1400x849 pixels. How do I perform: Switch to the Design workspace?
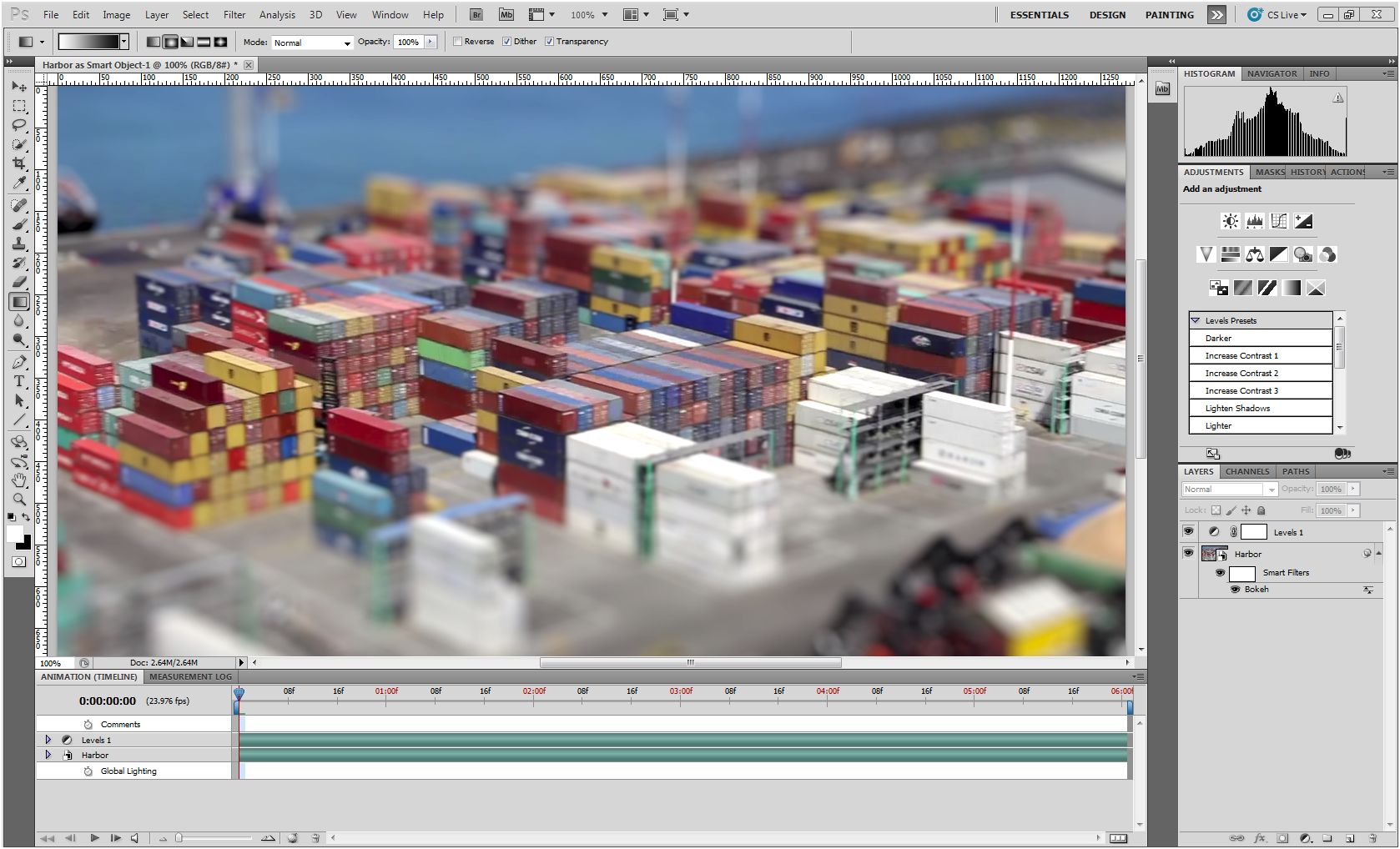point(1106,15)
